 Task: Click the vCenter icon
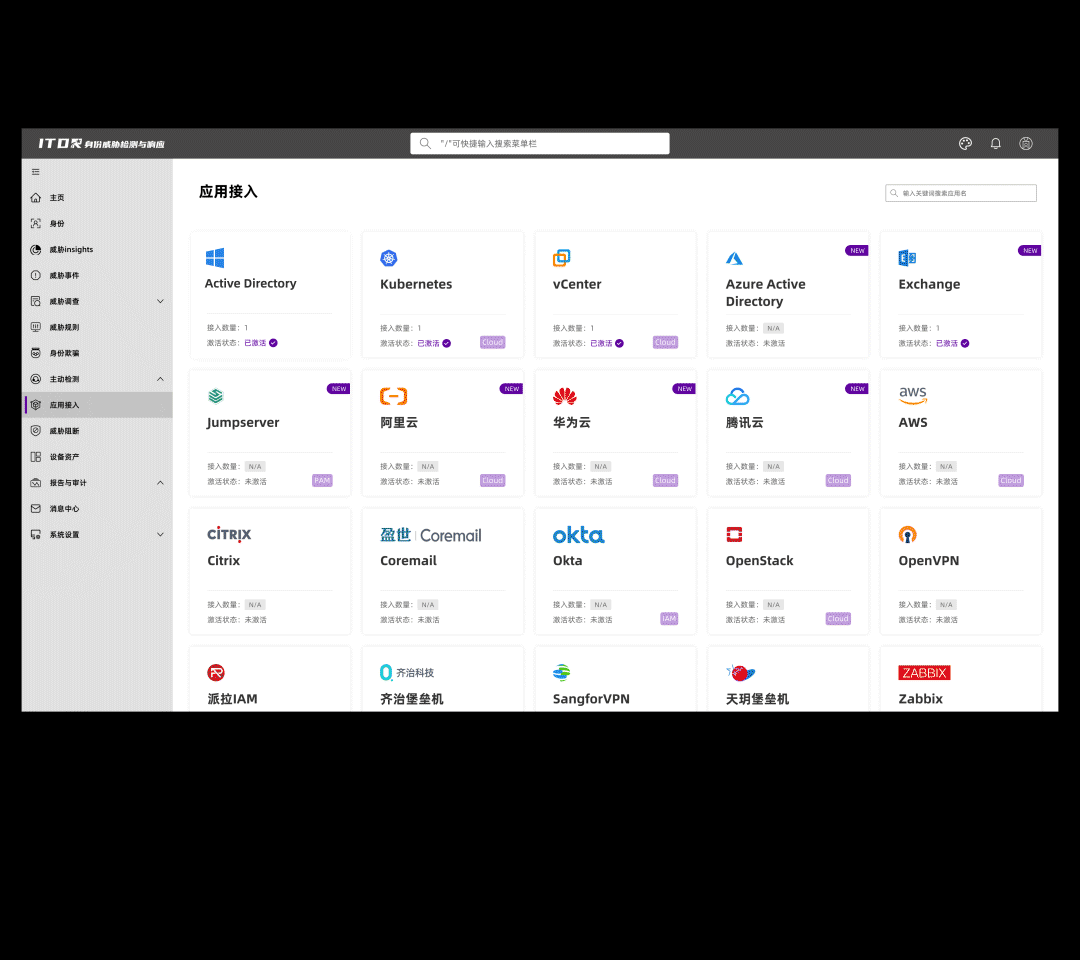tap(561, 258)
